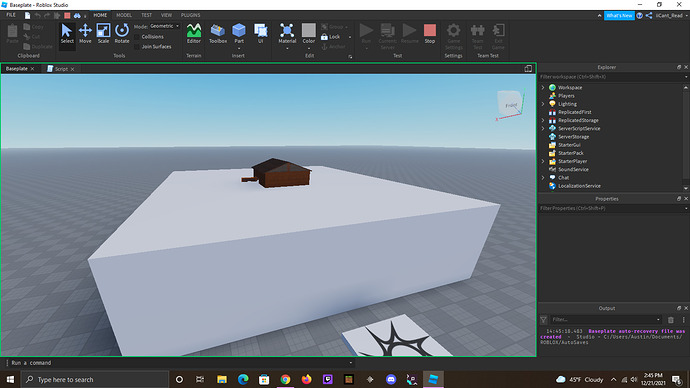This screenshot has height=388, width=690.
Task: Switch to the MODEL ribbon tab
Action: tap(124, 15)
